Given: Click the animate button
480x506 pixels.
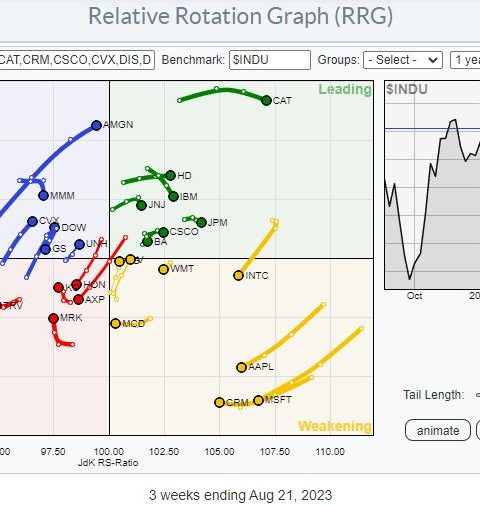Looking at the screenshot, I should coord(438,430).
